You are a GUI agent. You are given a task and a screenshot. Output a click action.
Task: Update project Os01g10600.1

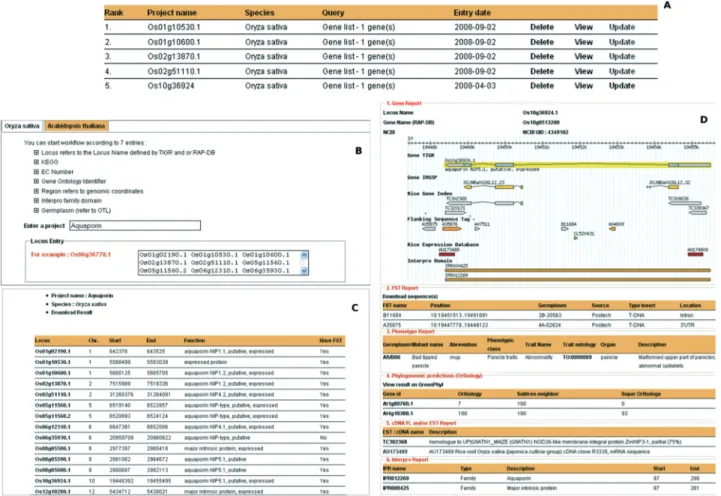[622, 42]
